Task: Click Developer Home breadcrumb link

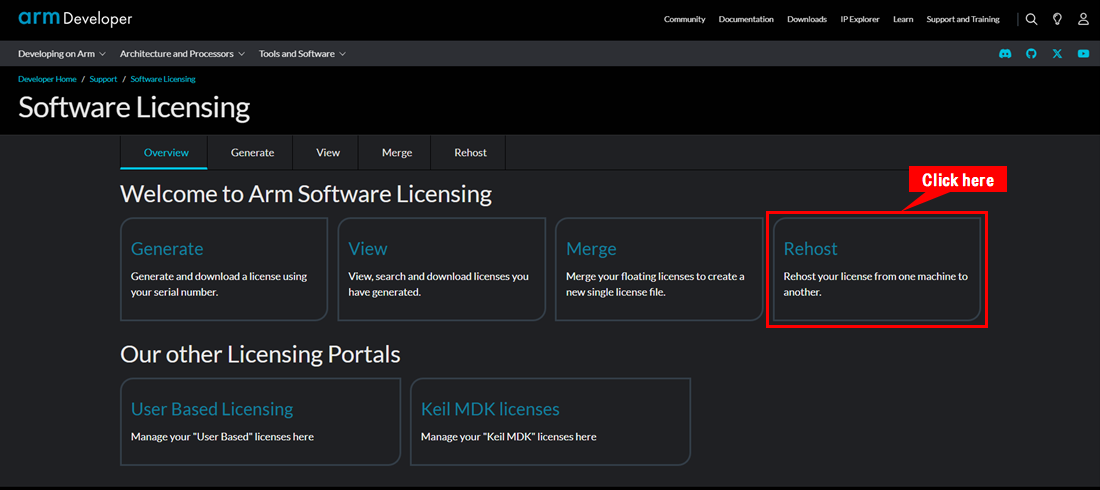Action: click(x=47, y=79)
